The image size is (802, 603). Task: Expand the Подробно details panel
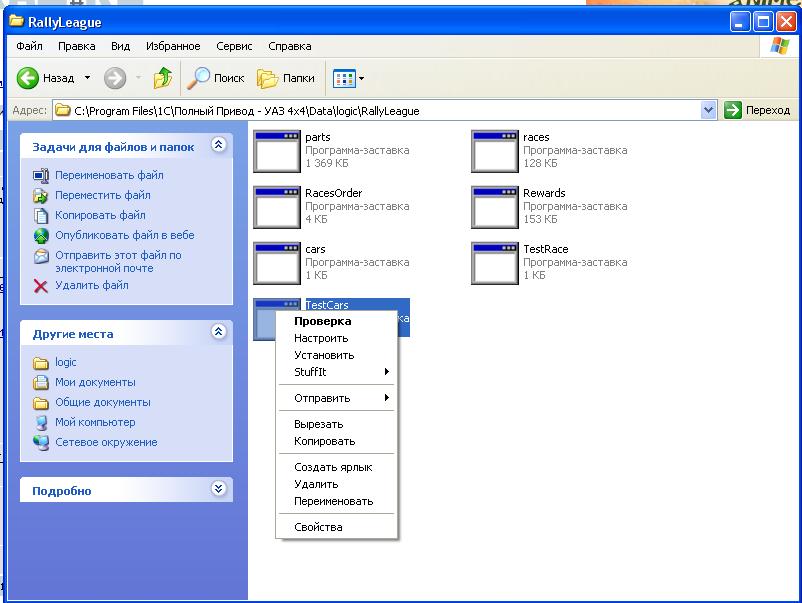coord(218,489)
